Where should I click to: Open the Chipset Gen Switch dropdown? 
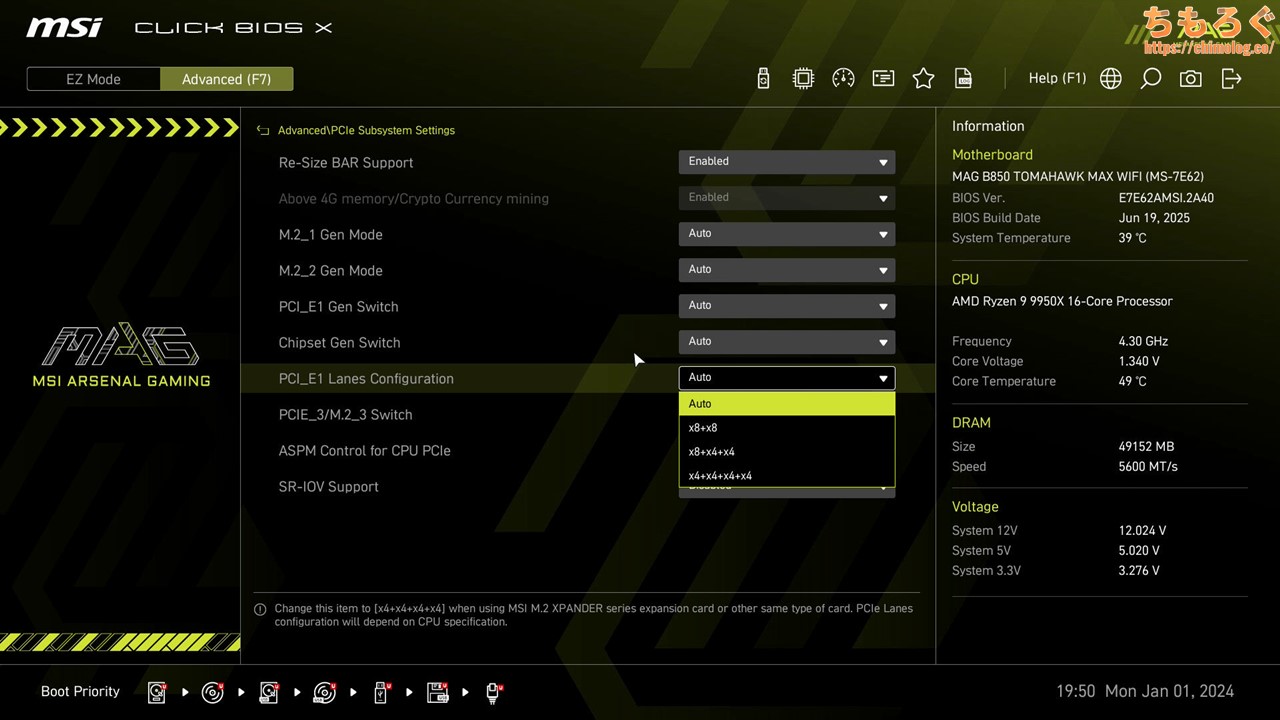click(786, 342)
